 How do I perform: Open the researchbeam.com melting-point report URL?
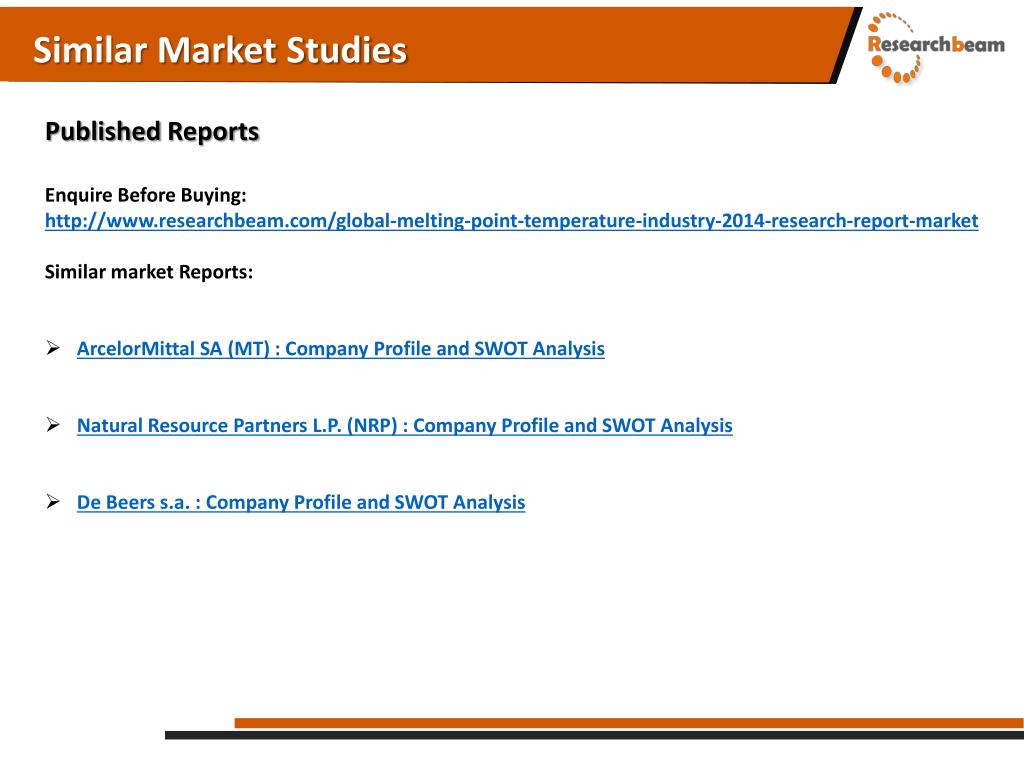tap(511, 221)
